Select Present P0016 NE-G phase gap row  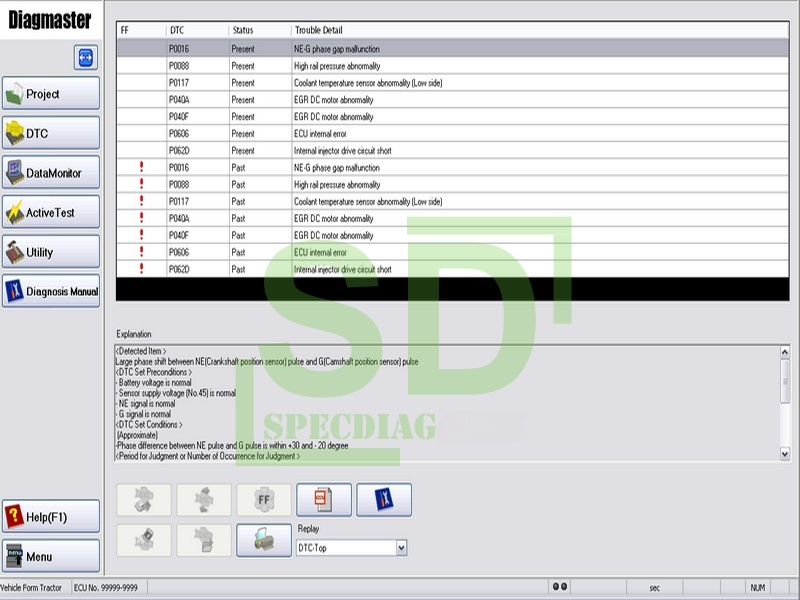coord(453,49)
